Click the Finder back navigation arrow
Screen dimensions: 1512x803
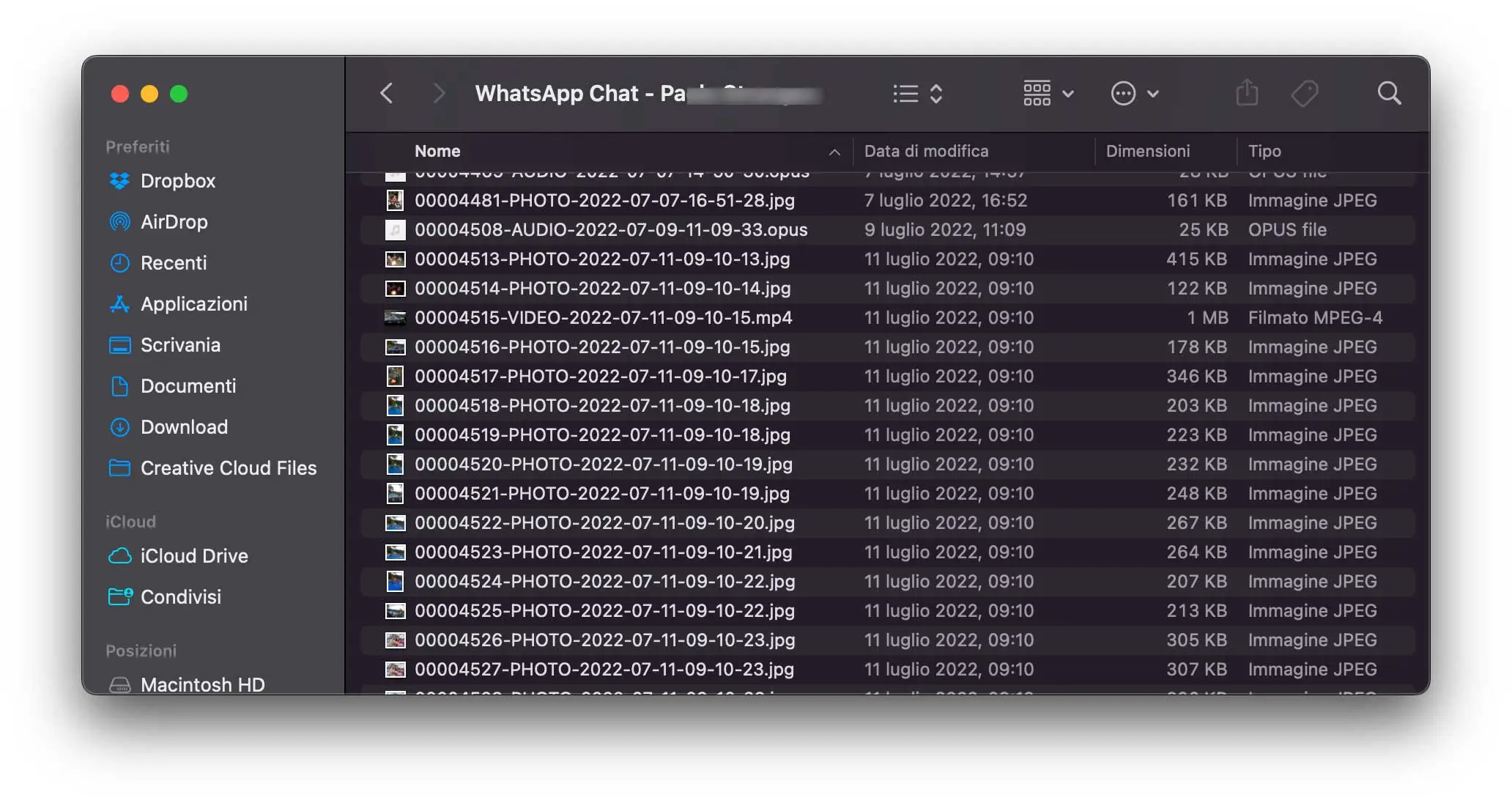click(387, 94)
